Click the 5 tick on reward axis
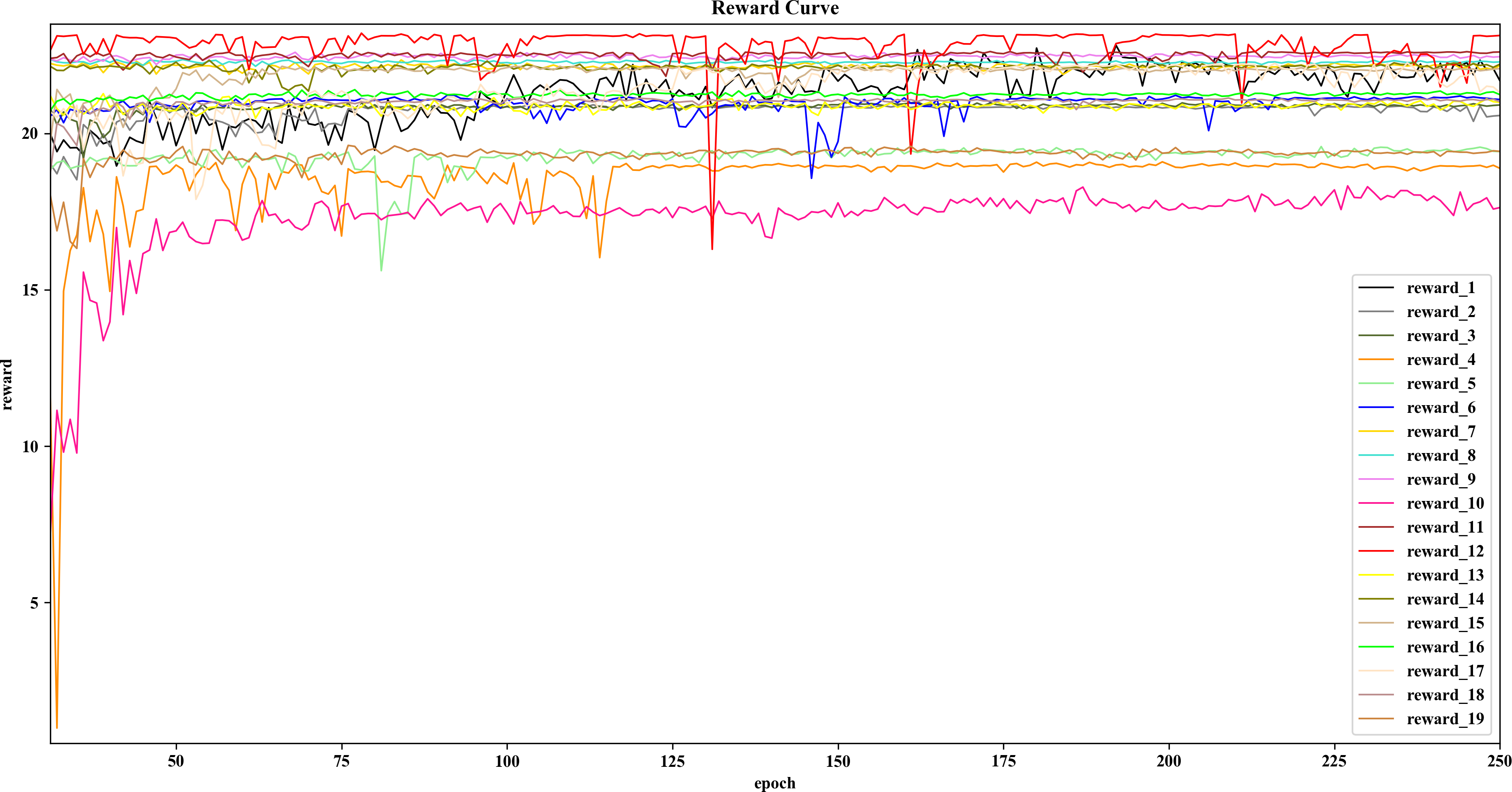This screenshot has height=792, width=1512. [34, 604]
